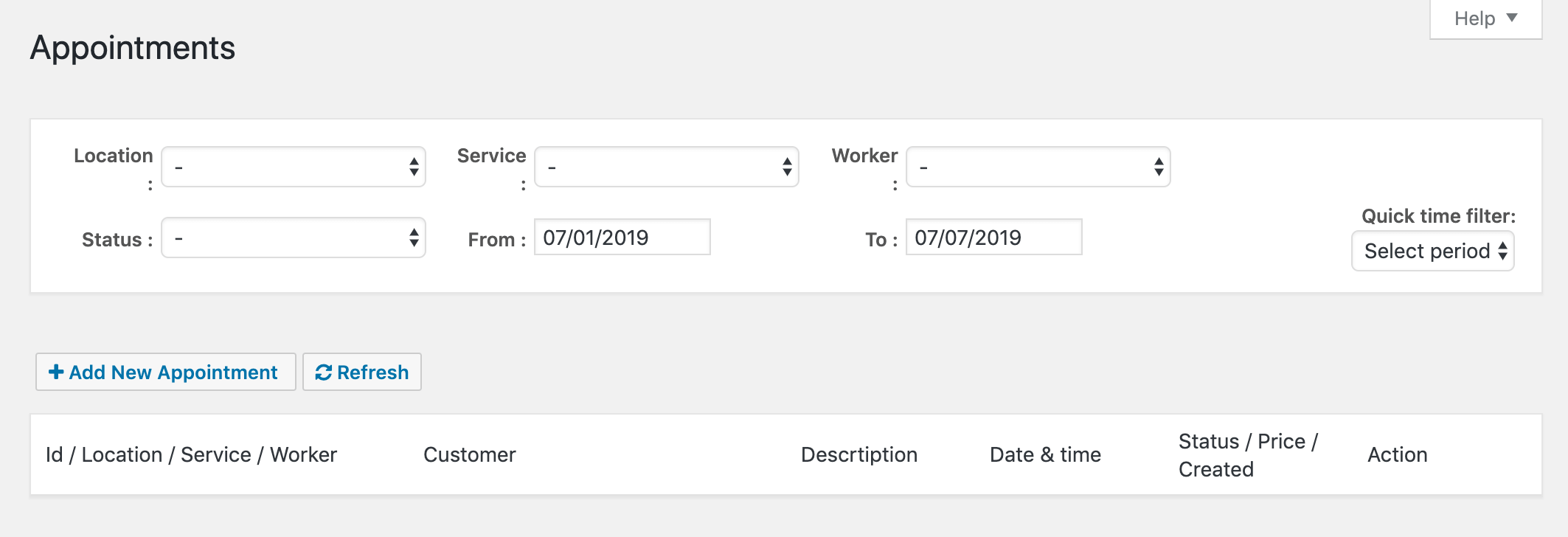Click the plus icon on Add New Appointment
Viewport: 1568px width, 537px height.
pyautogui.click(x=55, y=372)
